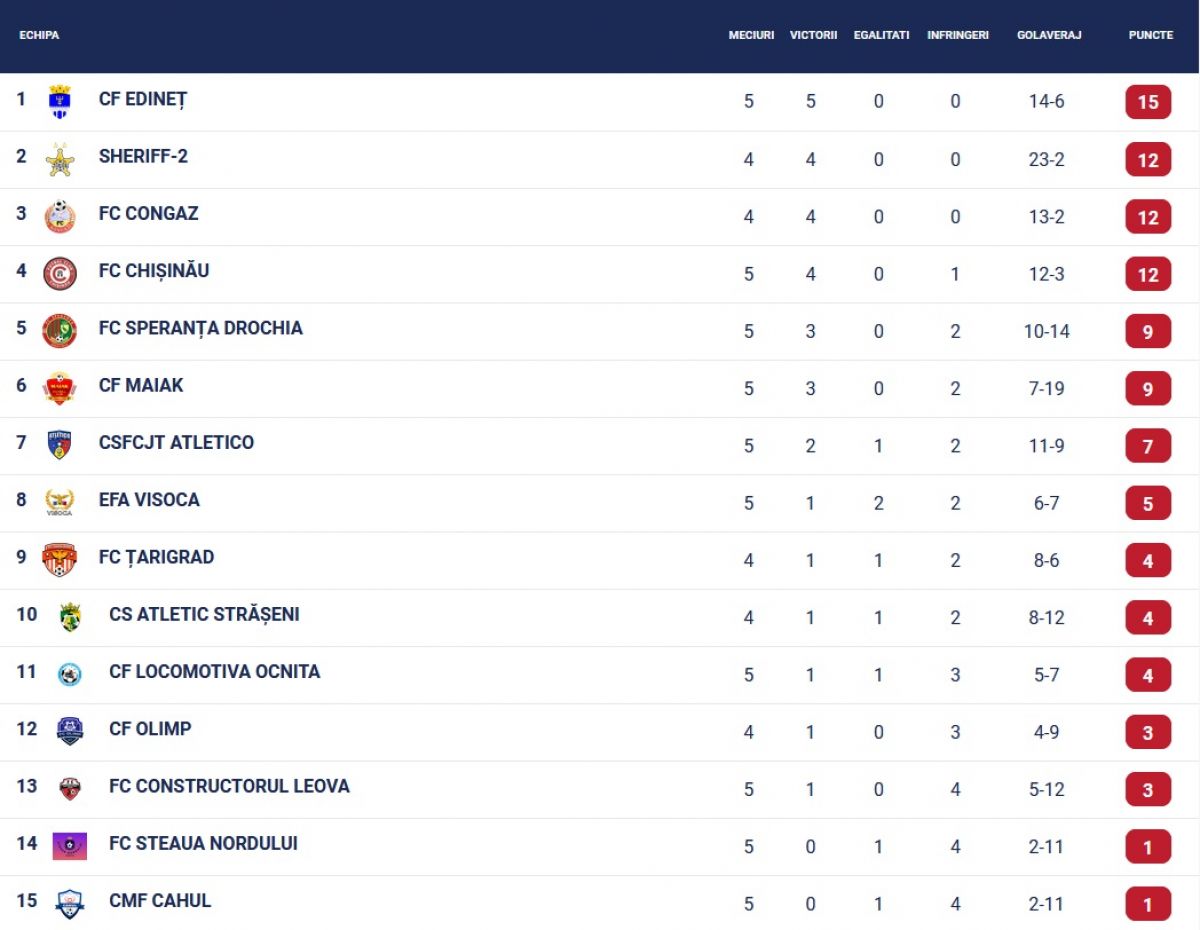
Task: Click the CSFCJT Atletico badge icon
Action: pyautogui.click(x=60, y=445)
